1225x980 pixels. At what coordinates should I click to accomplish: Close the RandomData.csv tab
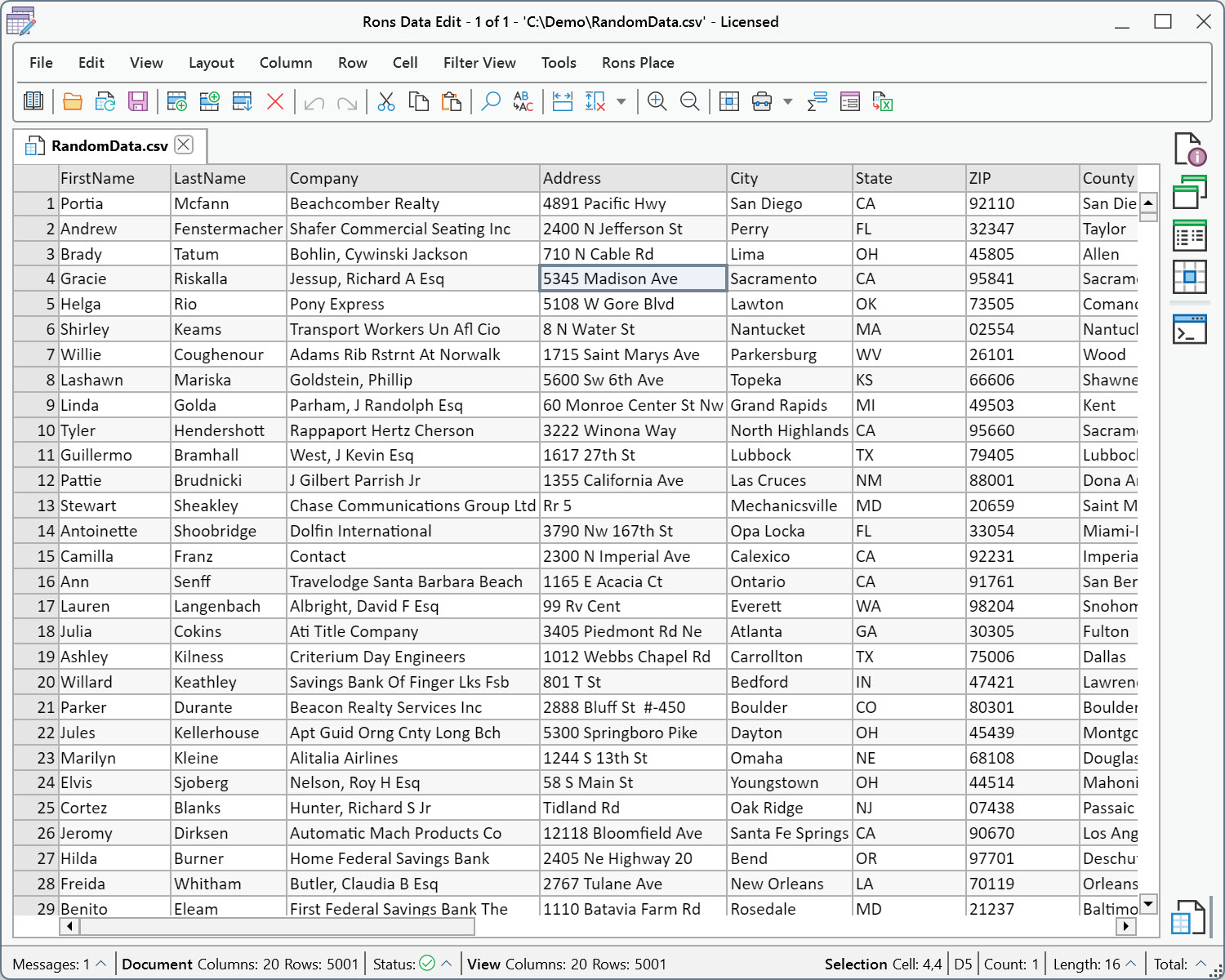185,145
